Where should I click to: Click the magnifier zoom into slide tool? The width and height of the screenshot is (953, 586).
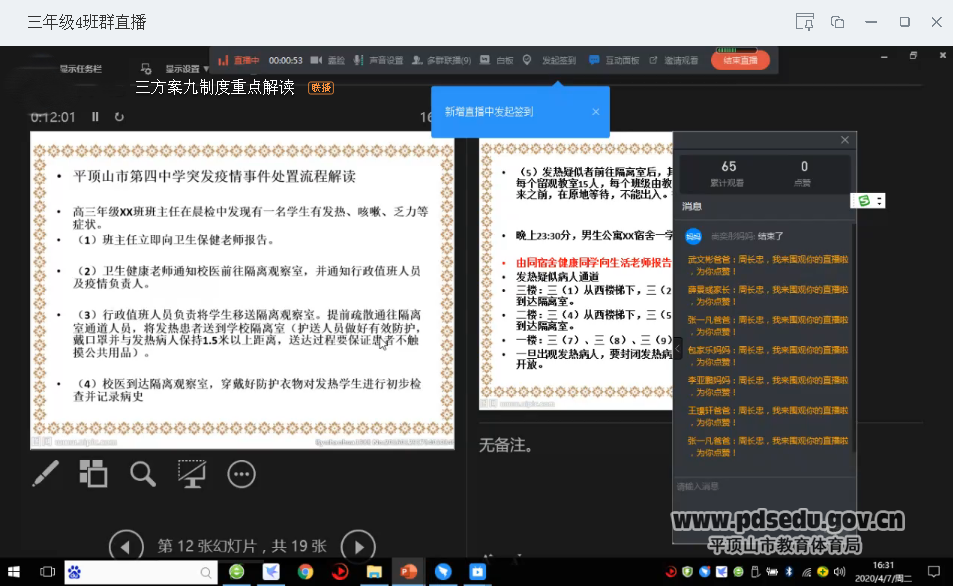click(x=143, y=473)
